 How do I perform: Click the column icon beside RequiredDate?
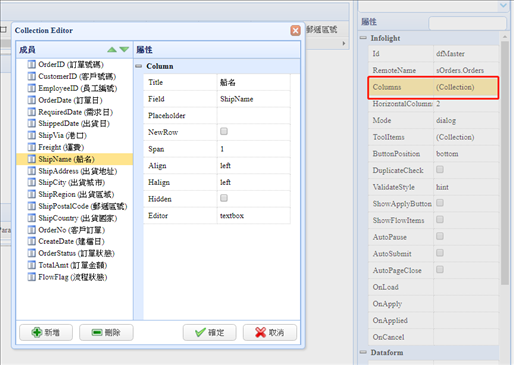31,112
